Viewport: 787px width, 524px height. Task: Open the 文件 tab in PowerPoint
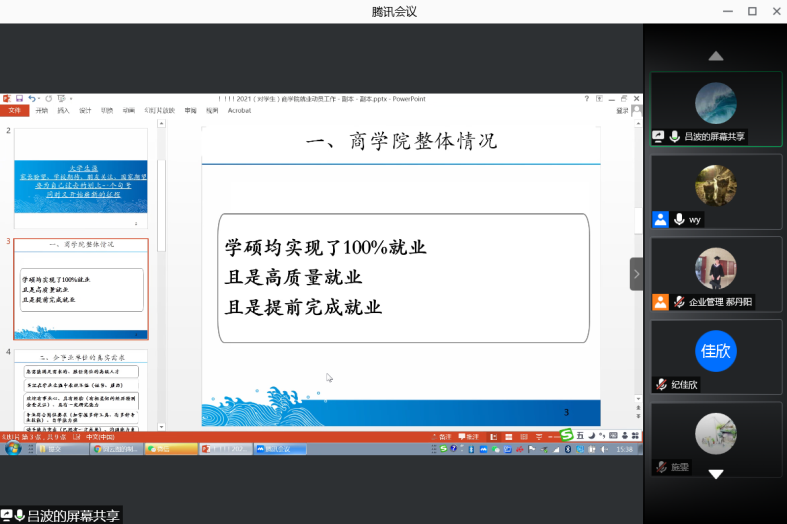pos(15,110)
